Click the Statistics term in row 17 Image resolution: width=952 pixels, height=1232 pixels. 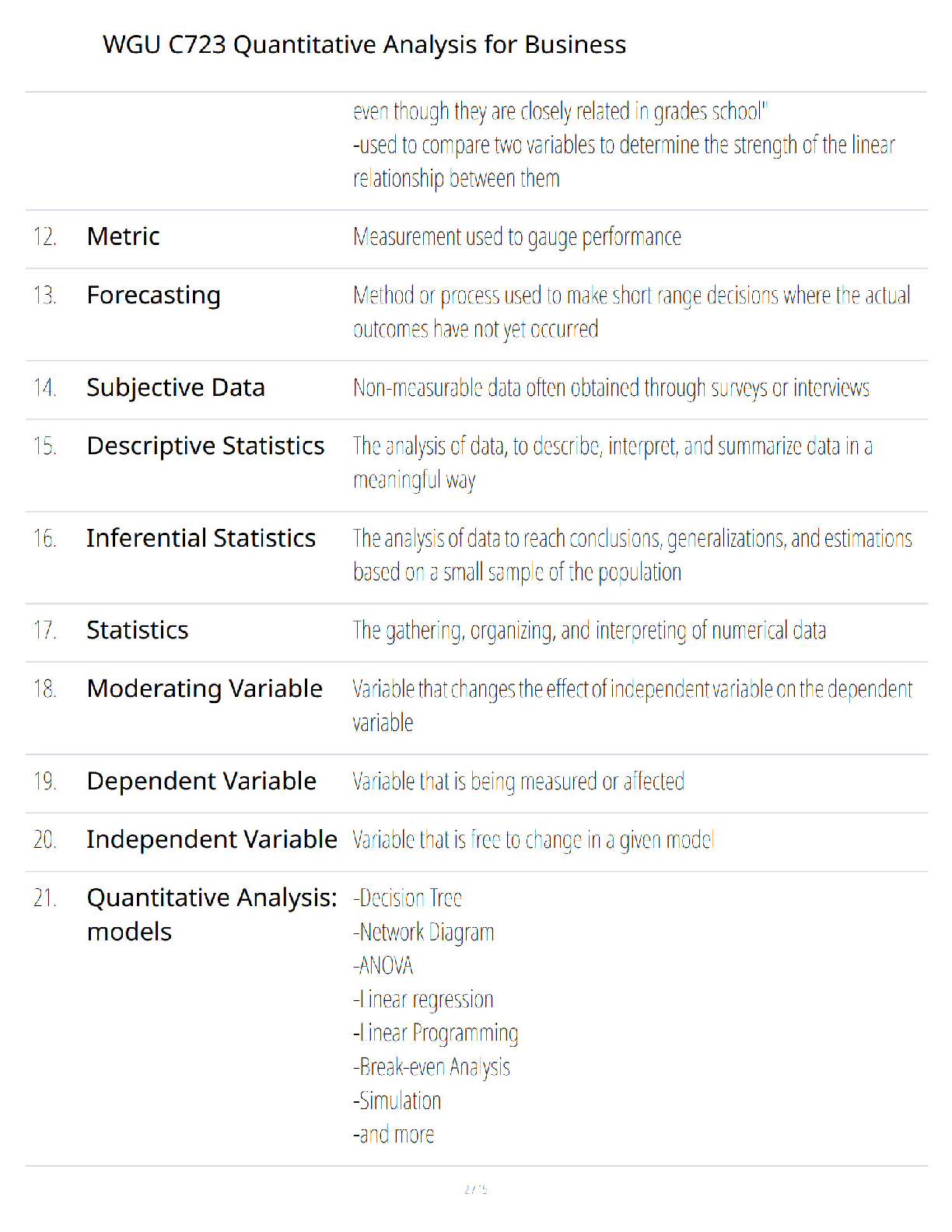138,630
